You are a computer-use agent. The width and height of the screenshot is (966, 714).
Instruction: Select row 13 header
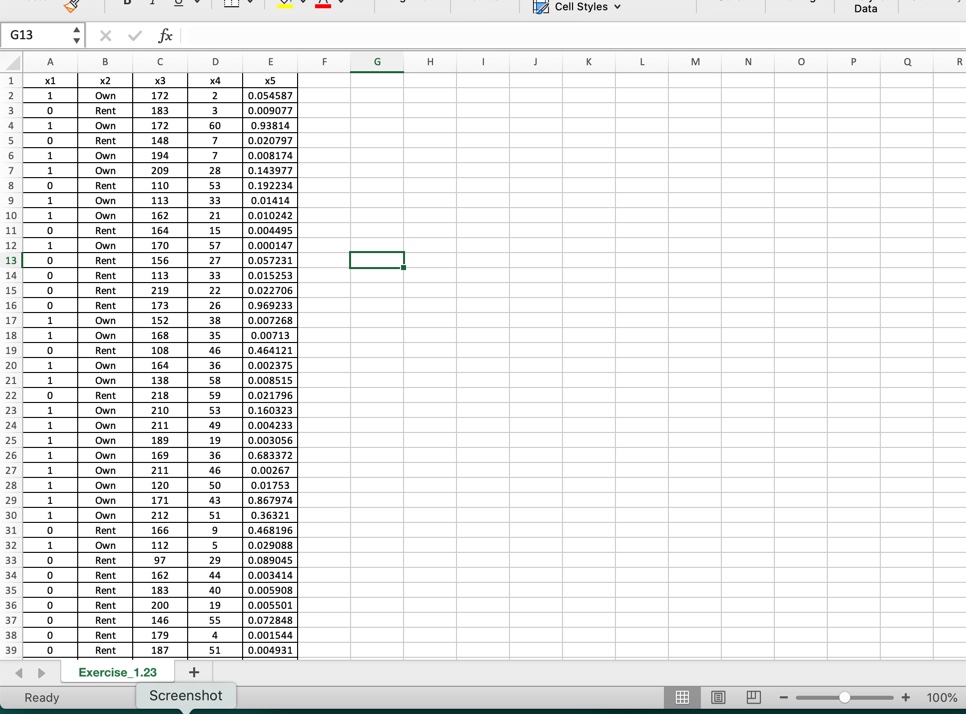11,261
